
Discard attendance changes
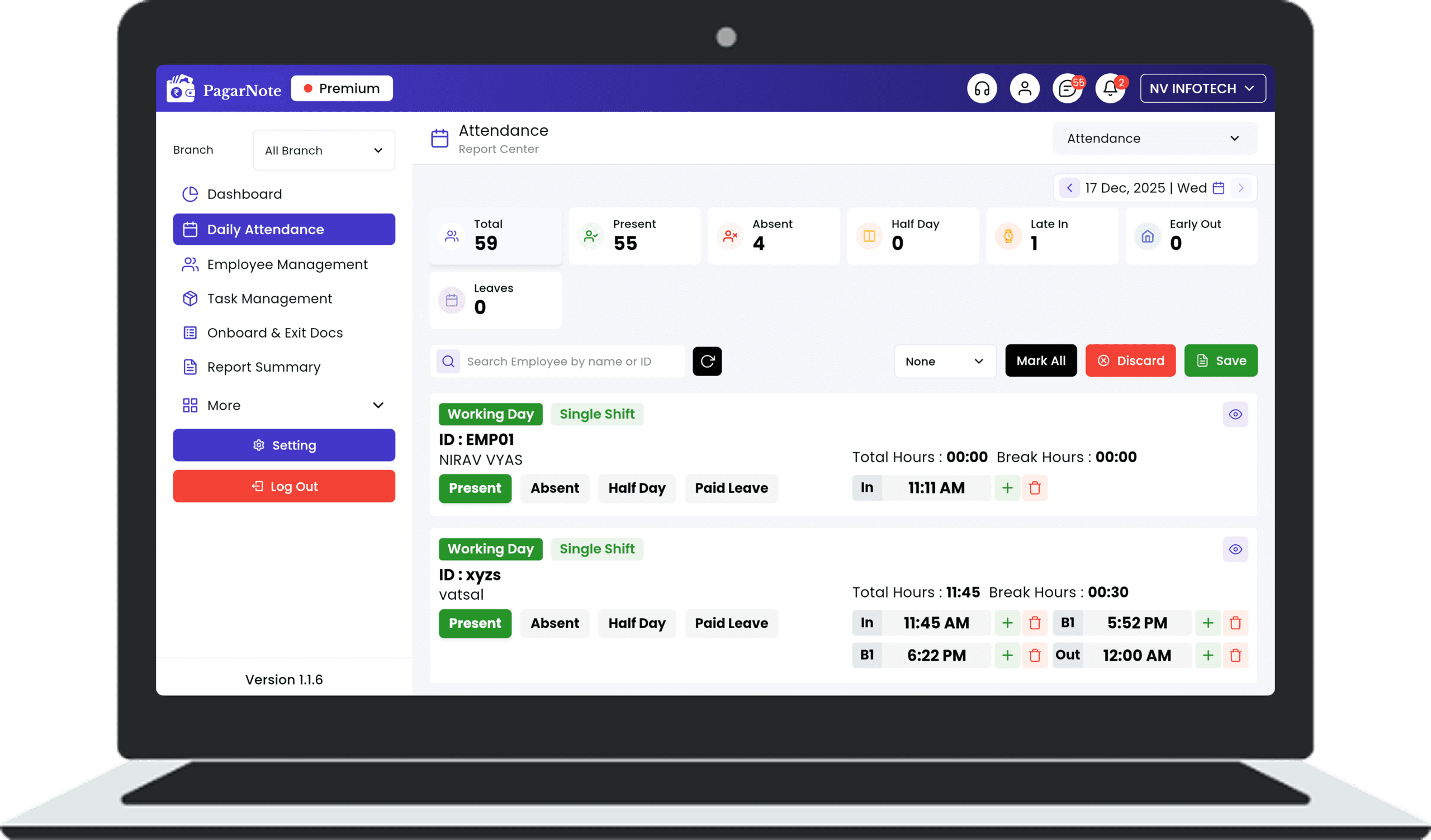pyautogui.click(x=1130, y=360)
